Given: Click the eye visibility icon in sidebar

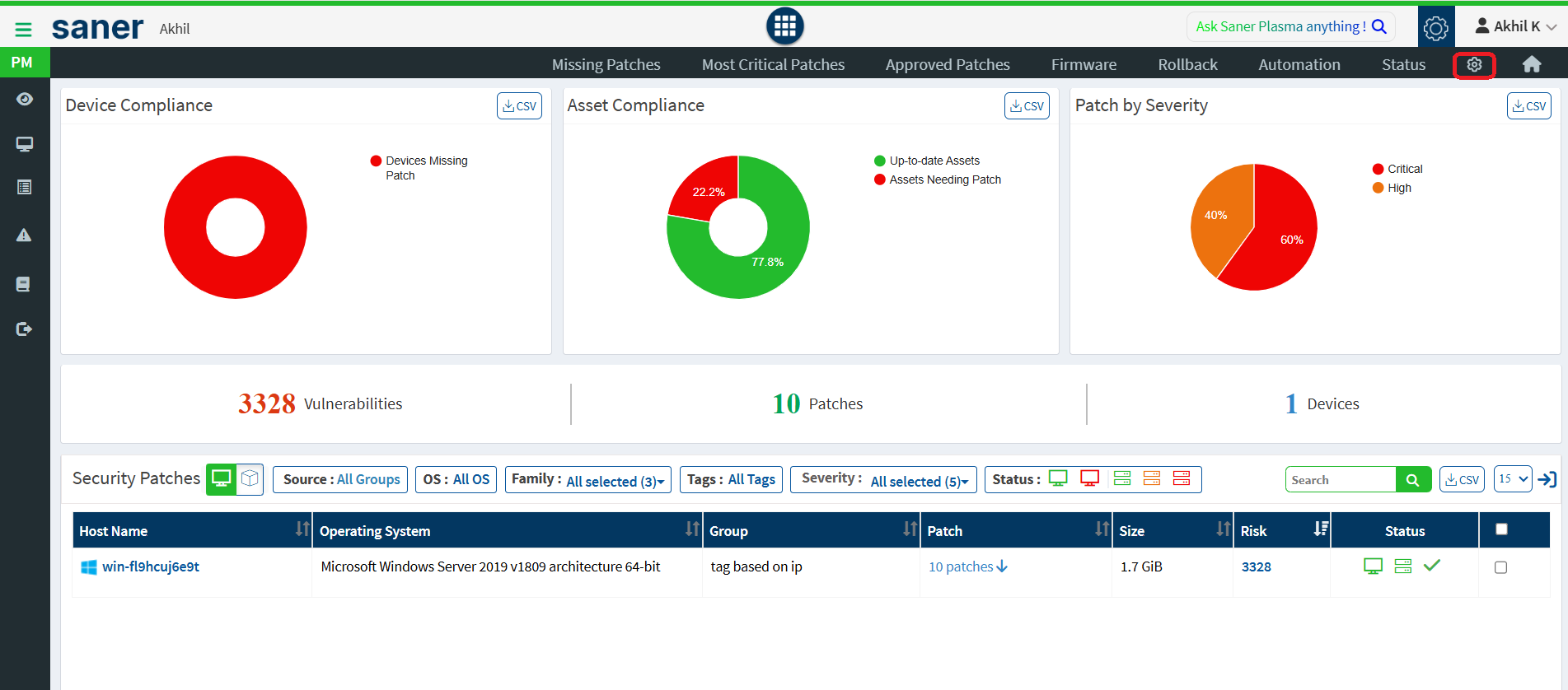Looking at the screenshot, I should 25,99.
